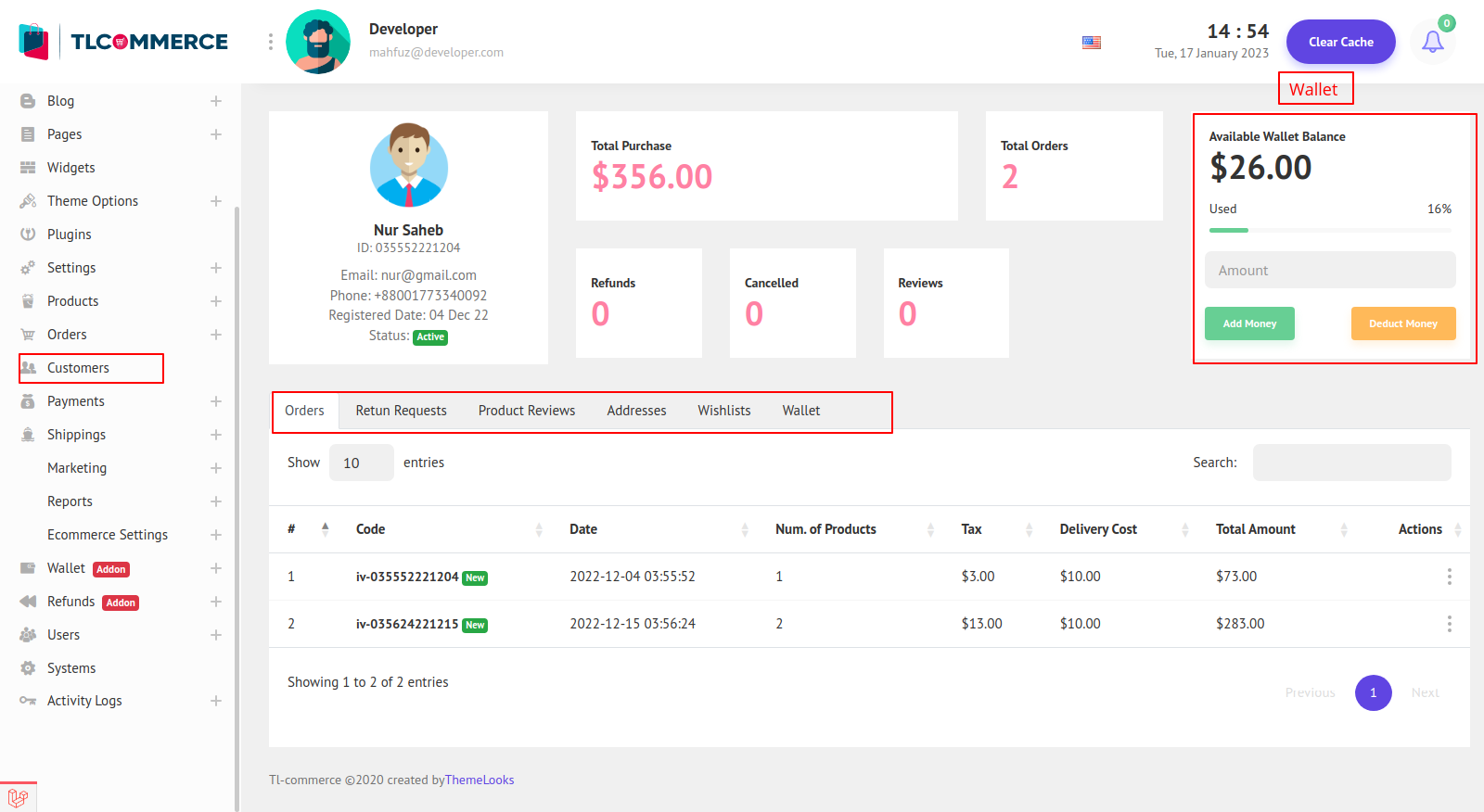Click the Laravel debug icon at bottom left
Screen dimensions: 1484x812
[18, 797]
